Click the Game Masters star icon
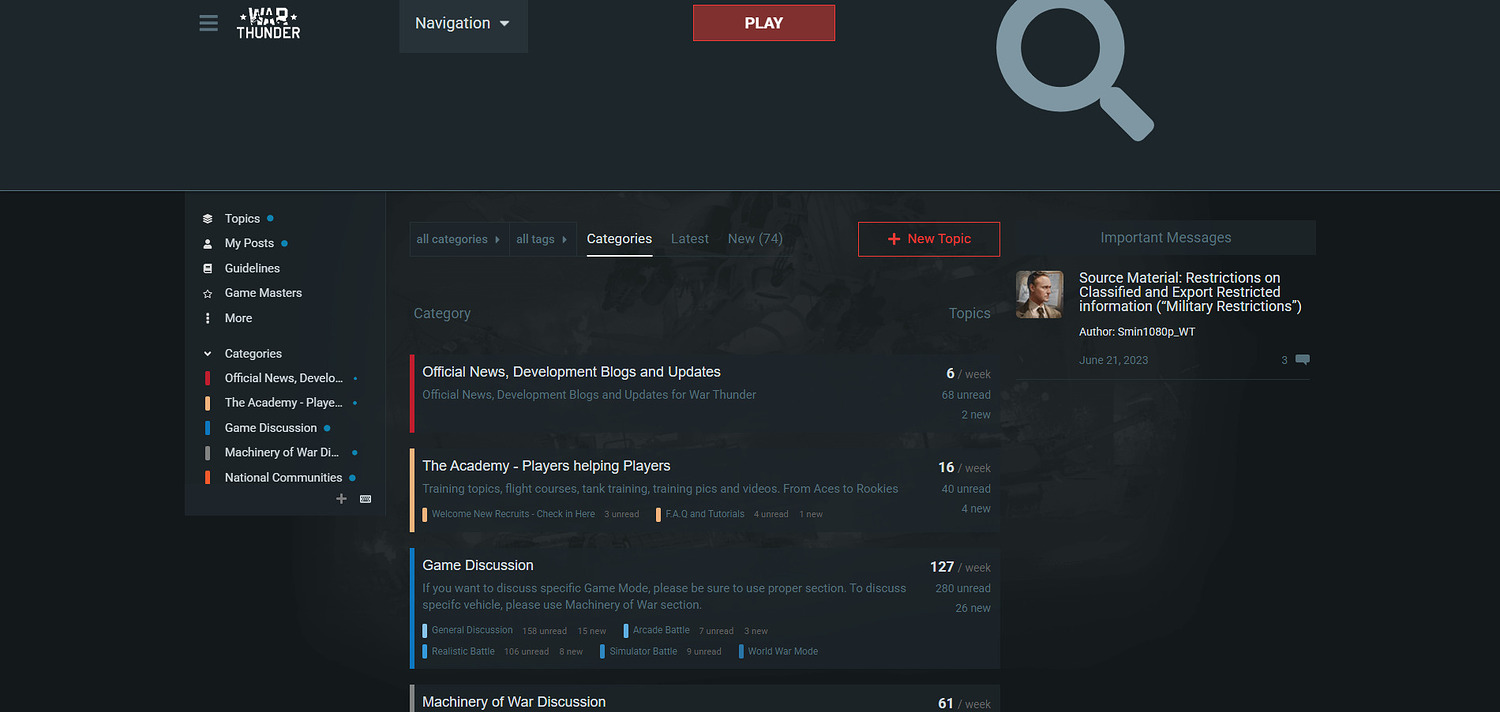 pyautogui.click(x=208, y=294)
